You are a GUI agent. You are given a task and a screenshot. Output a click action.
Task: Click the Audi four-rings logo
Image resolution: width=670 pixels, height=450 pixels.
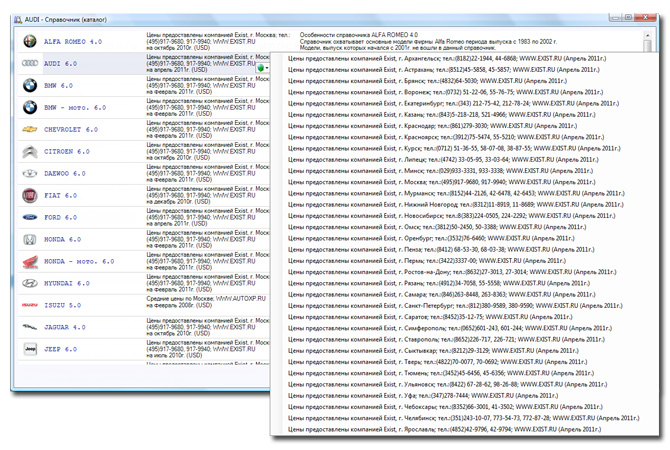[x=29, y=63]
